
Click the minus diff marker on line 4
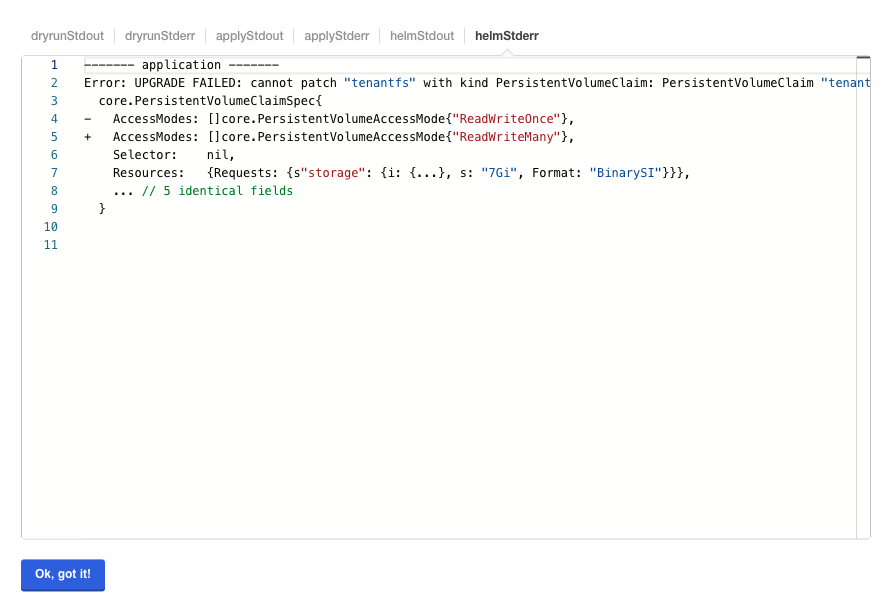click(87, 119)
